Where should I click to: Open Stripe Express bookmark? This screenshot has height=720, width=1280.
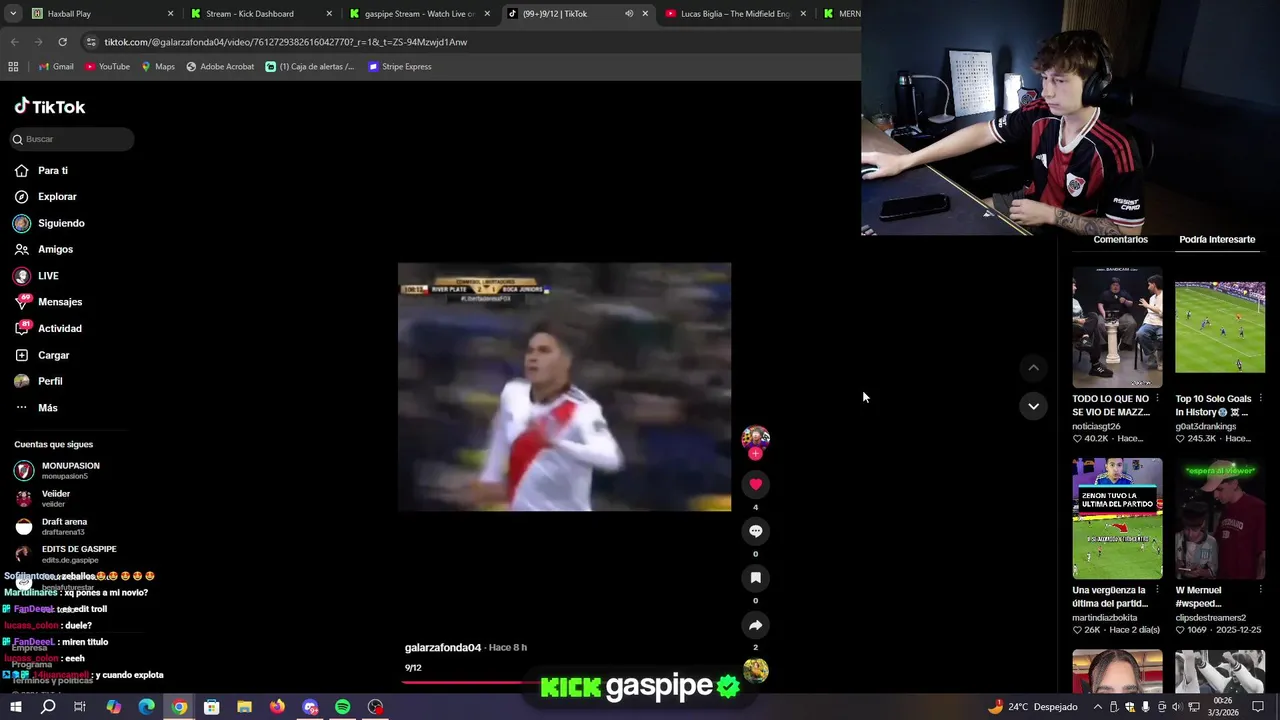pos(399,67)
